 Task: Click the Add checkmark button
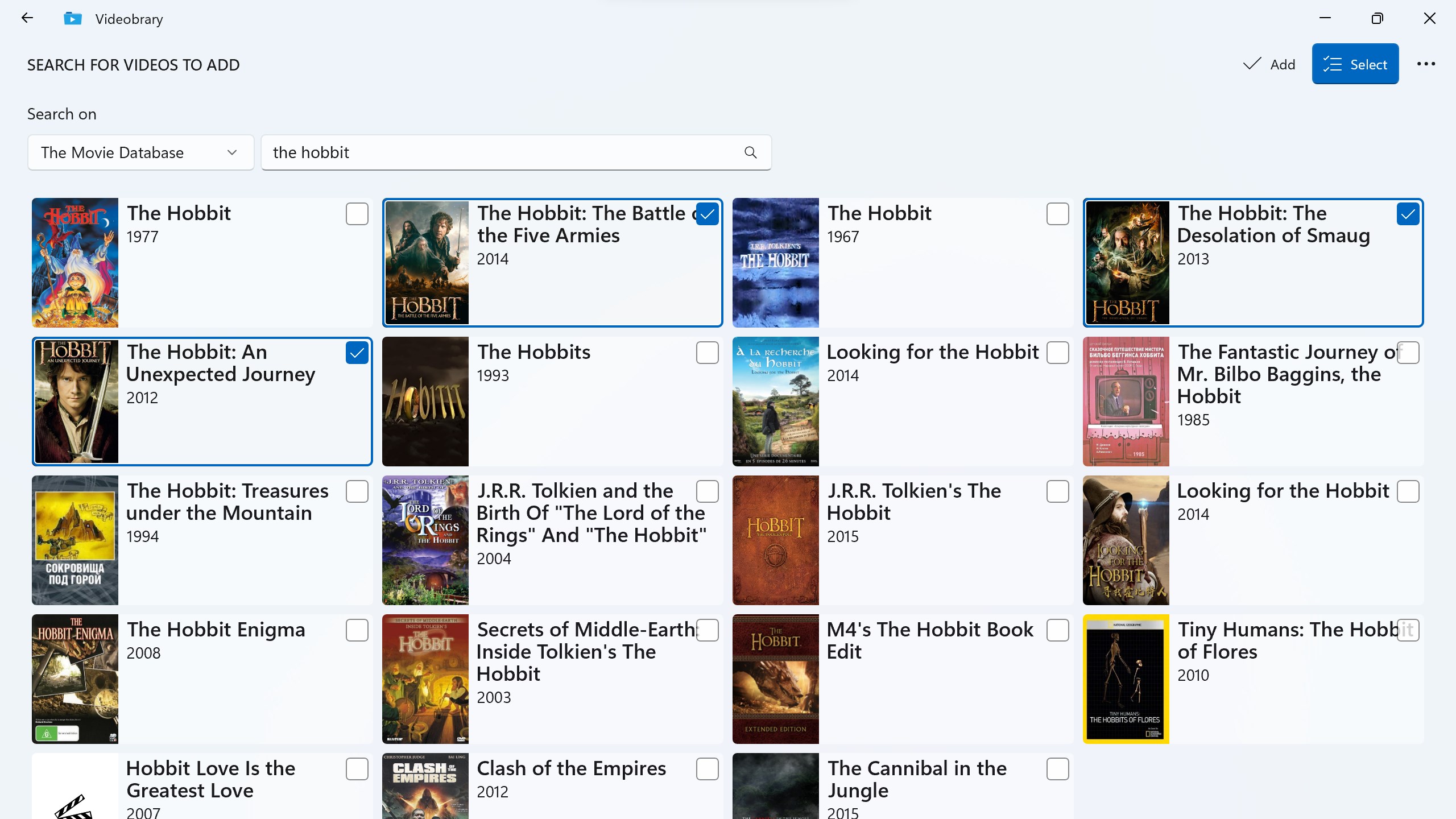[1269, 64]
